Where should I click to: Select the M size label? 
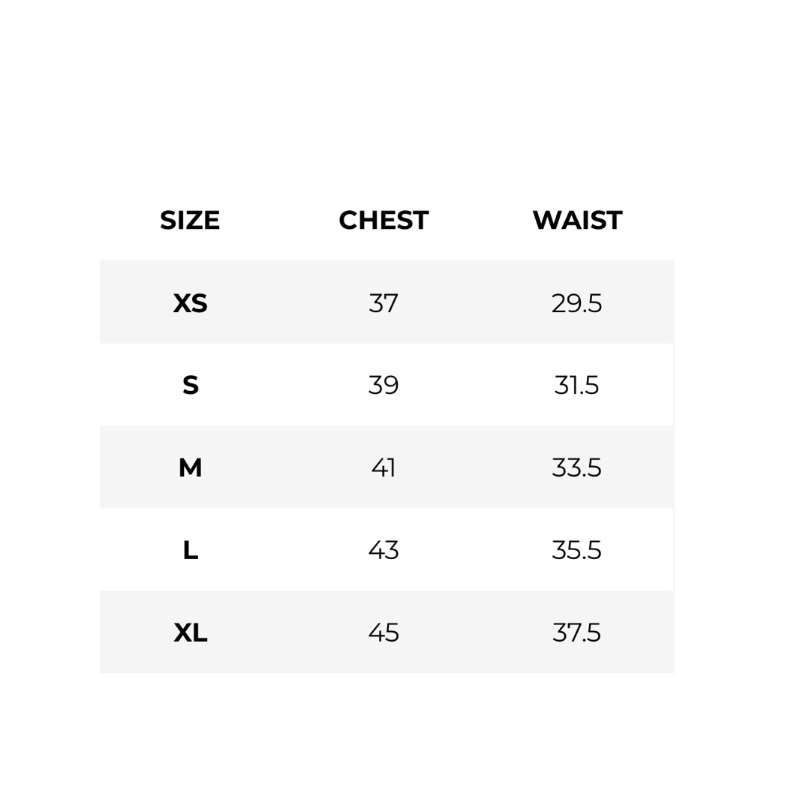[x=190, y=468]
